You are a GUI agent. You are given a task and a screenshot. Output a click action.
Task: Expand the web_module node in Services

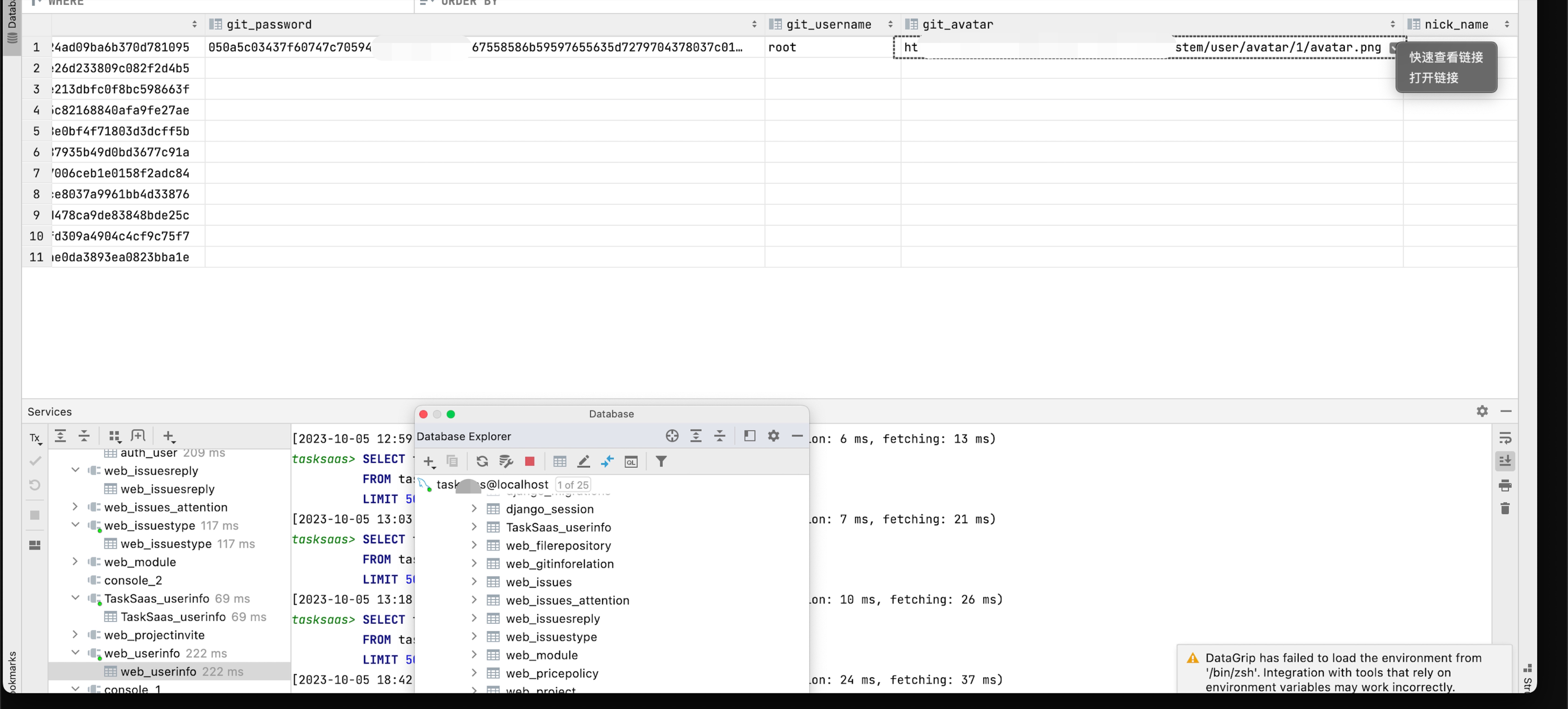75,562
